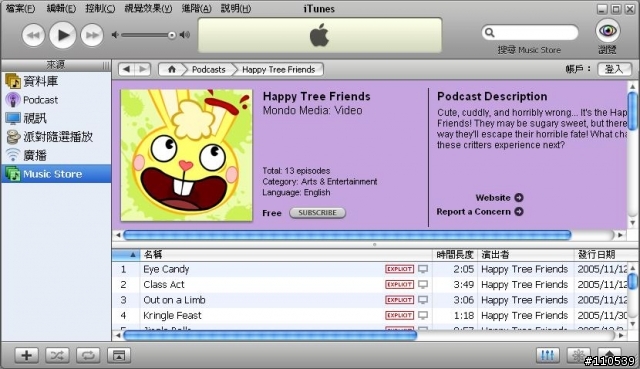Adjust the volume slider knob

point(172,35)
